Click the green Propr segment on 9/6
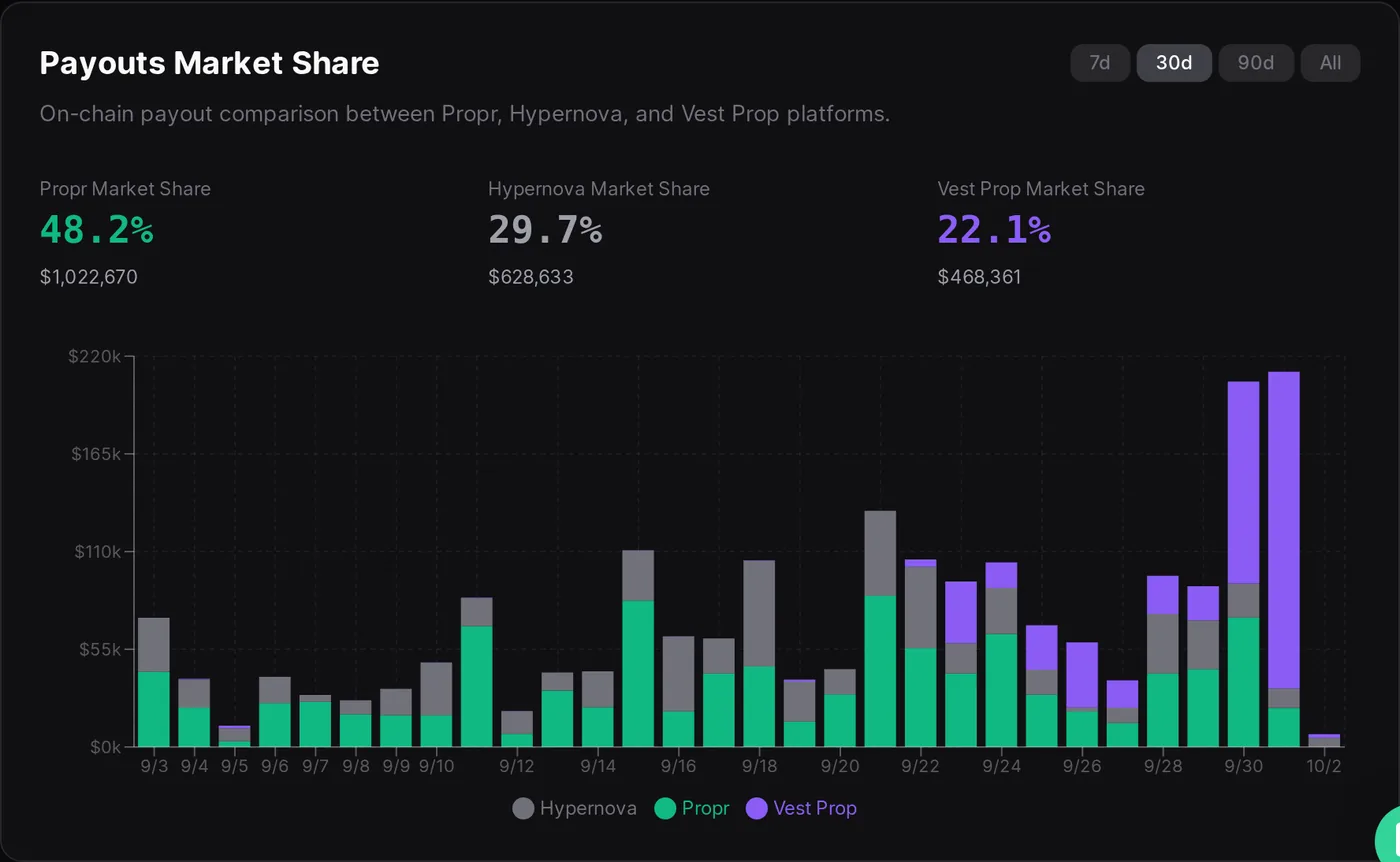Viewport: 1400px width, 862px height. (275, 725)
